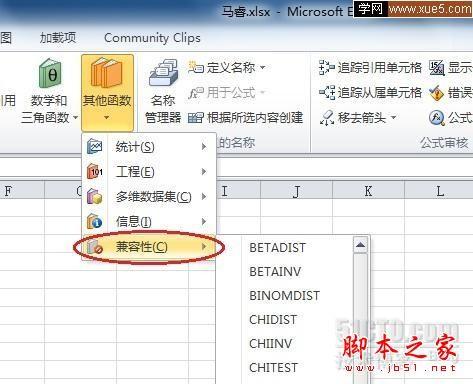Click the 其他函数 orange books icon
The width and height of the screenshot is (473, 384).
tap(107, 74)
